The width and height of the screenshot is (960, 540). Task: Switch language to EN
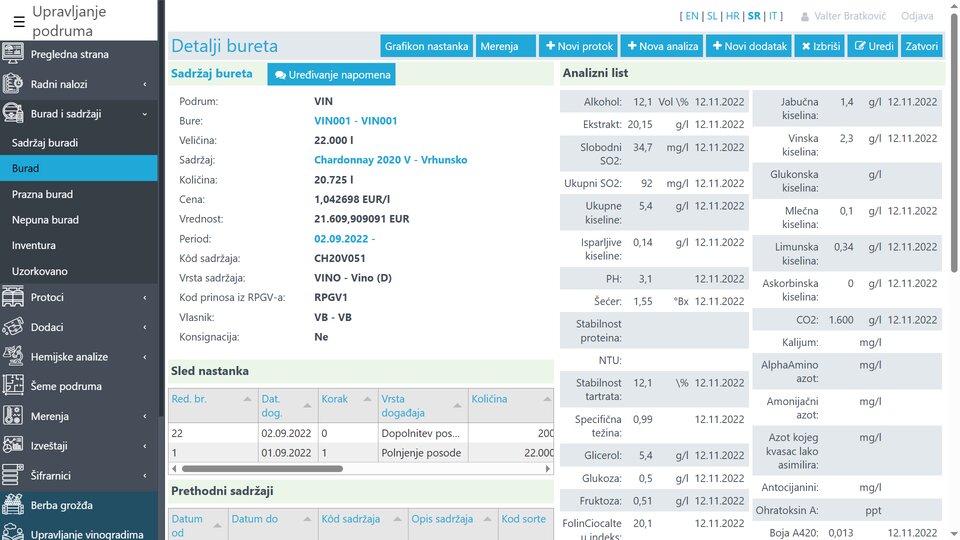tap(691, 16)
